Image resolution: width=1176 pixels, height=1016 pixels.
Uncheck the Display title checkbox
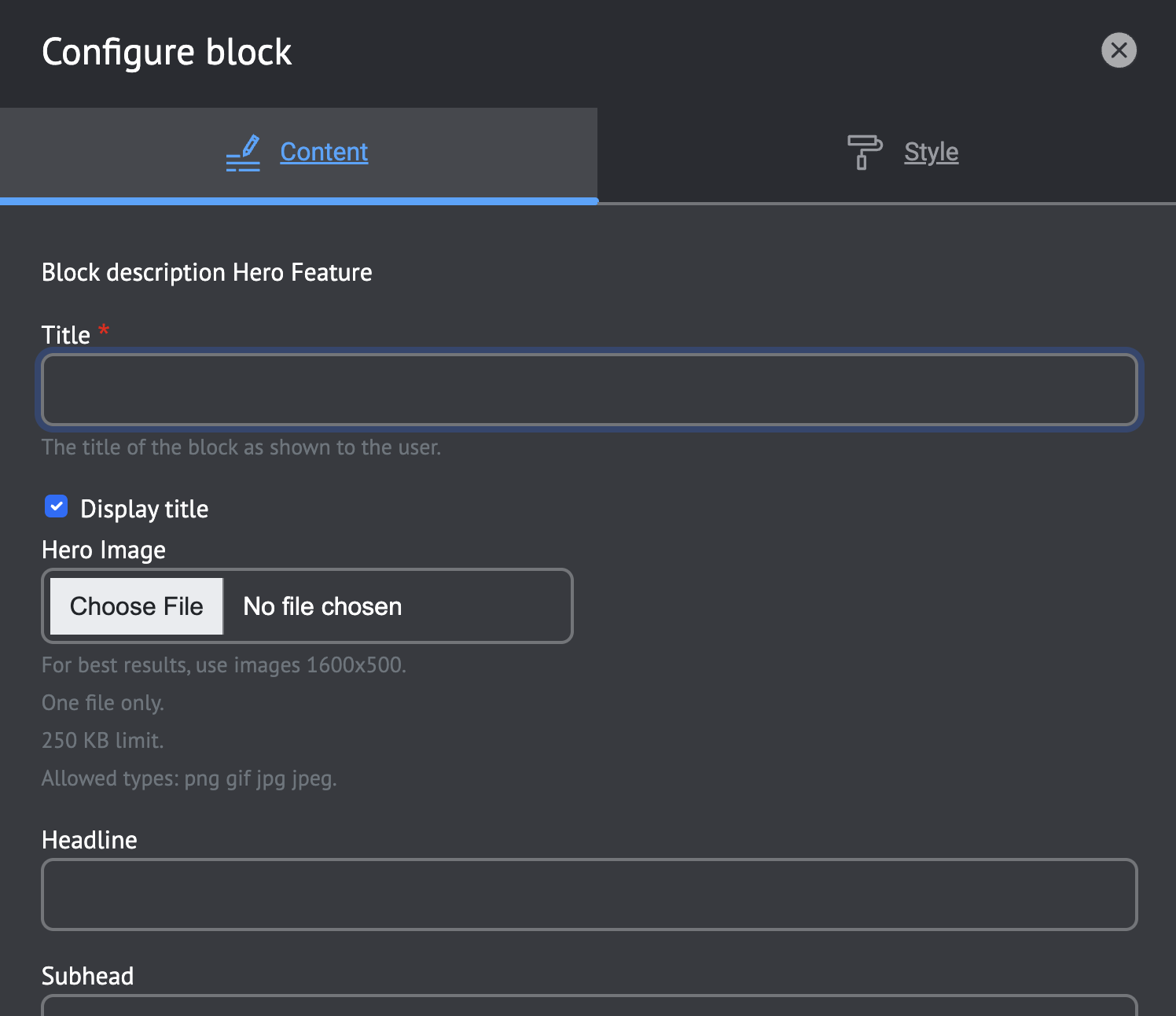[x=56, y=506]
